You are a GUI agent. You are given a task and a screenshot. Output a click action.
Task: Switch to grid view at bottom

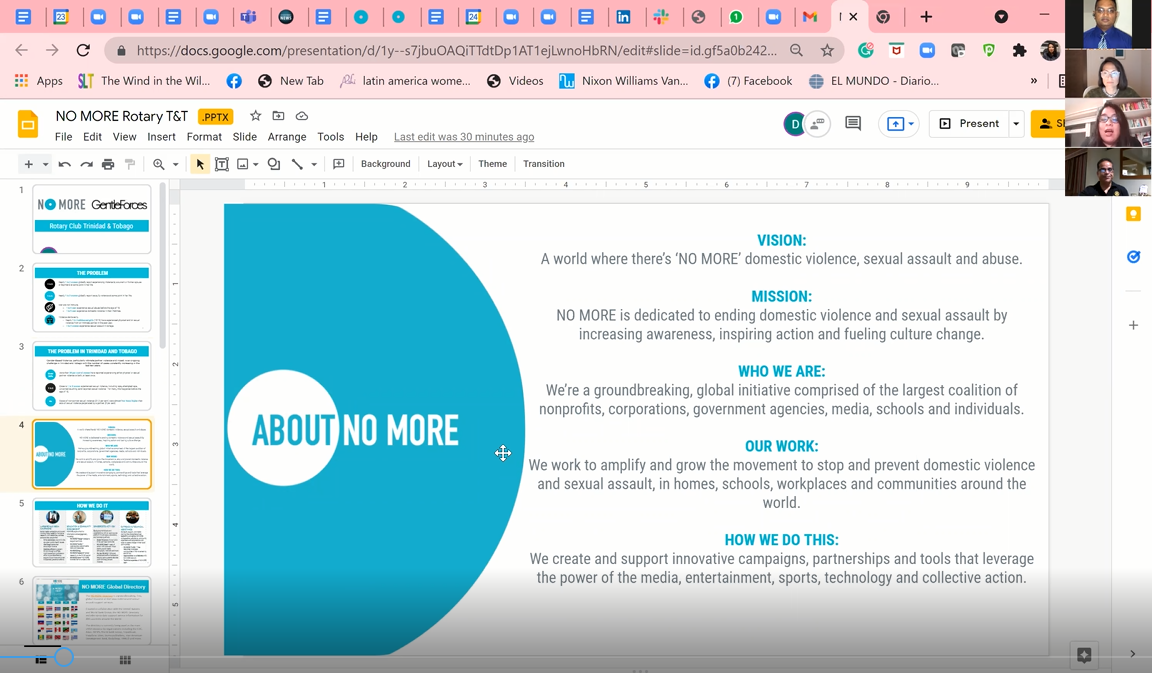pos(125,660)
